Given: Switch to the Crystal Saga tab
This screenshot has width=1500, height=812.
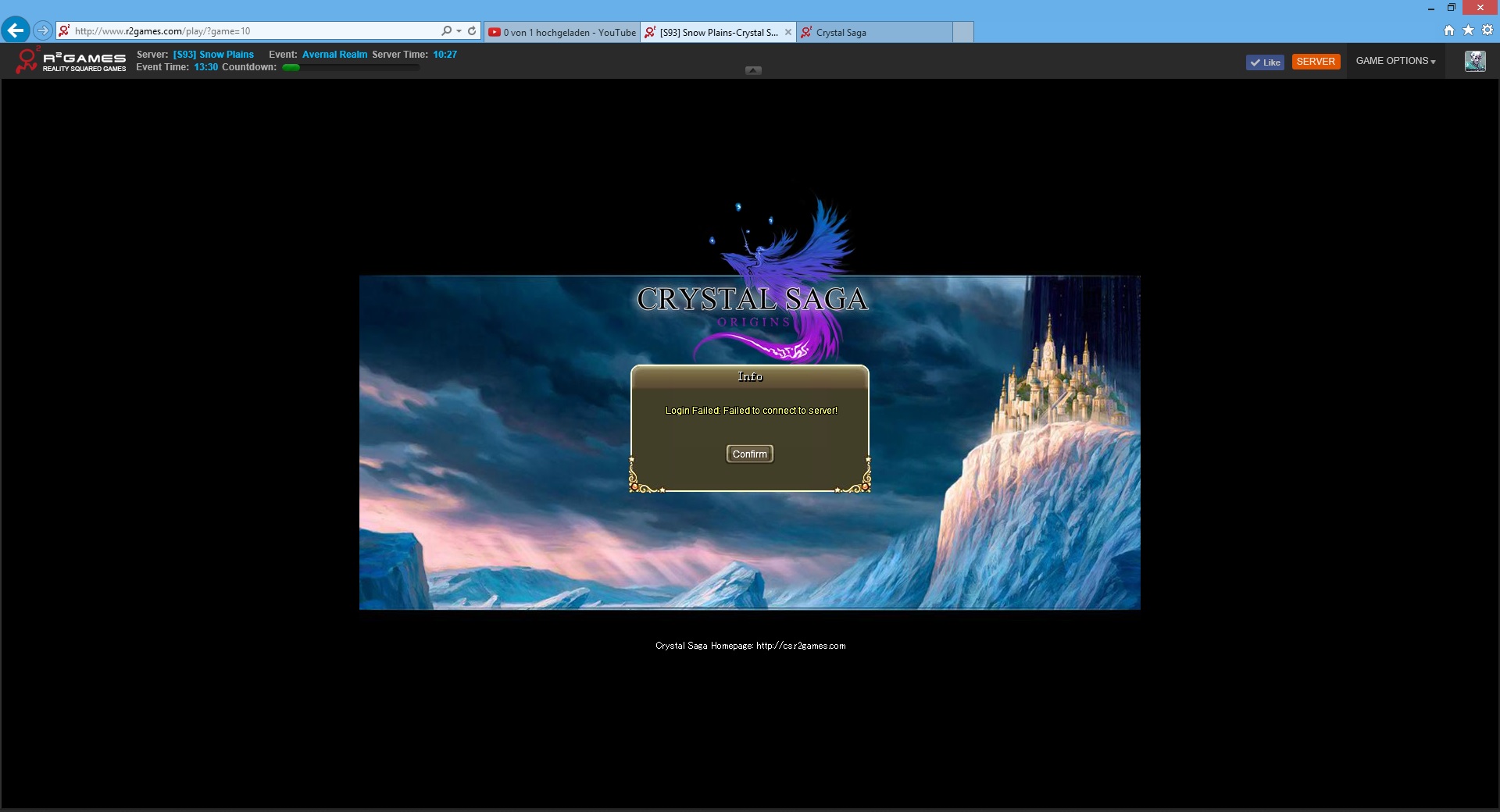Looking at the screenshot, I should (875, 33).
